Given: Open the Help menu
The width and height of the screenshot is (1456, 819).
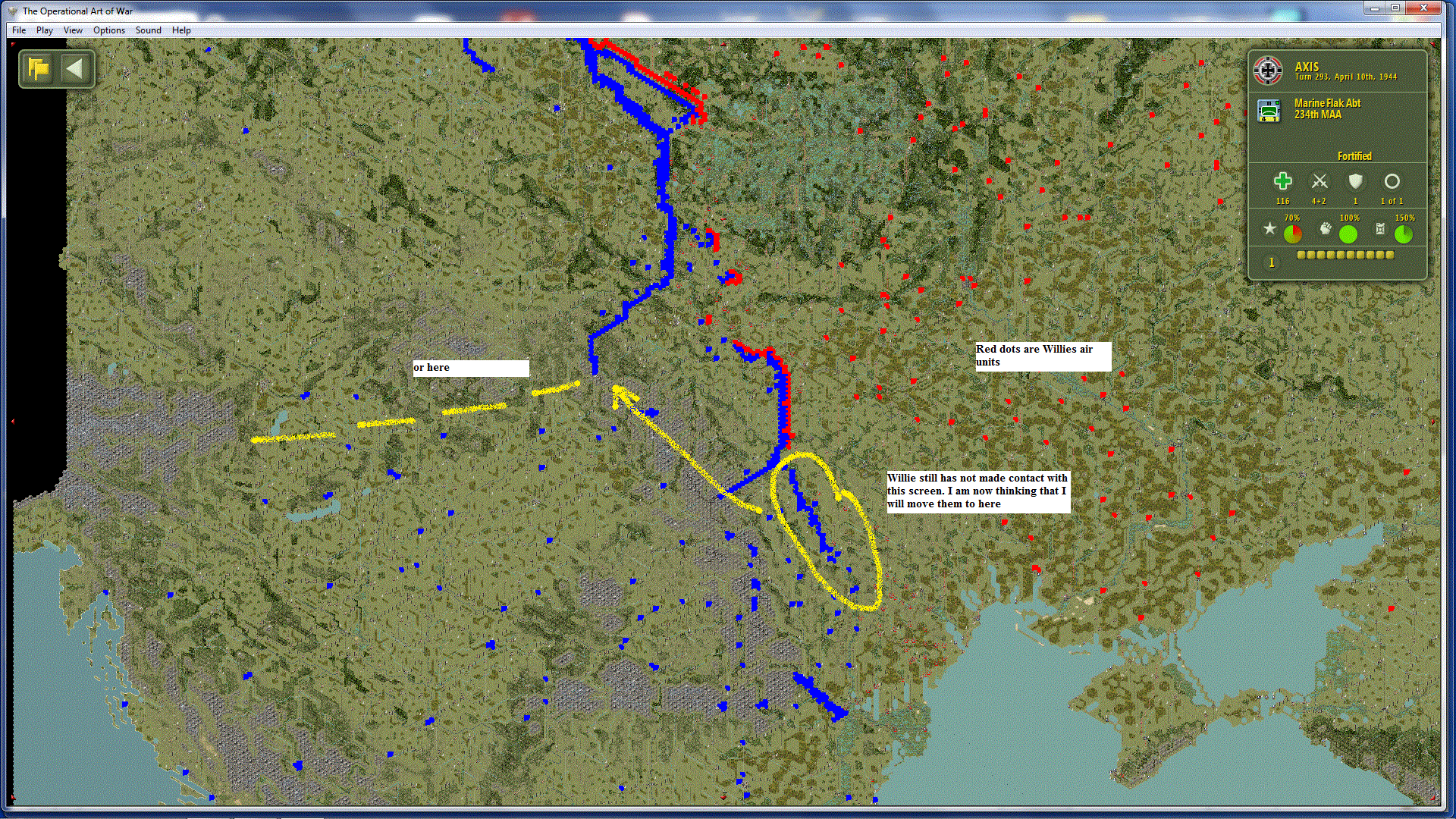Looking at the screenshot, I should click(x=181, y=30).
